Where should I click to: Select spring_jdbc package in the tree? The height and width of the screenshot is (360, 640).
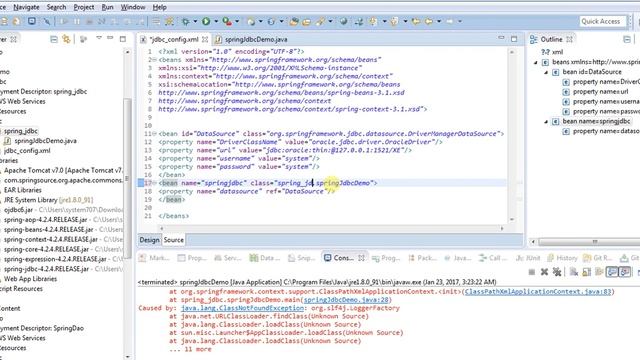(20, 131)
